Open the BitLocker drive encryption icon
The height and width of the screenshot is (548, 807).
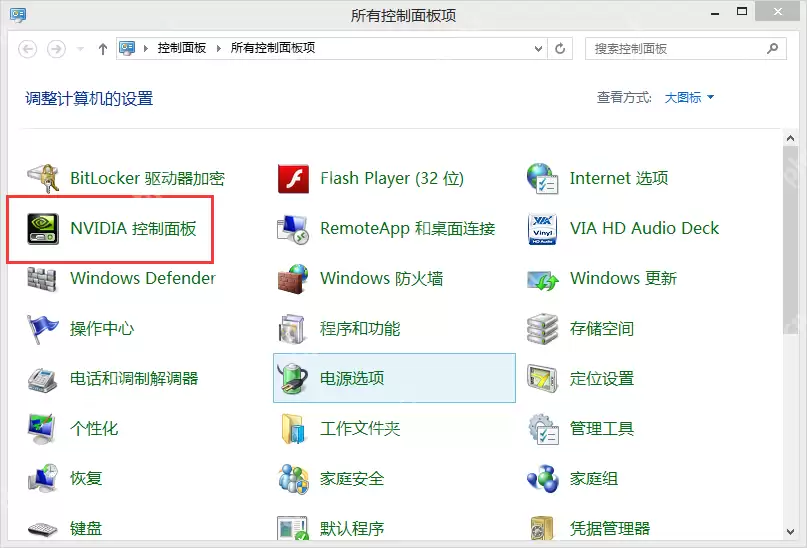(43, 179)
